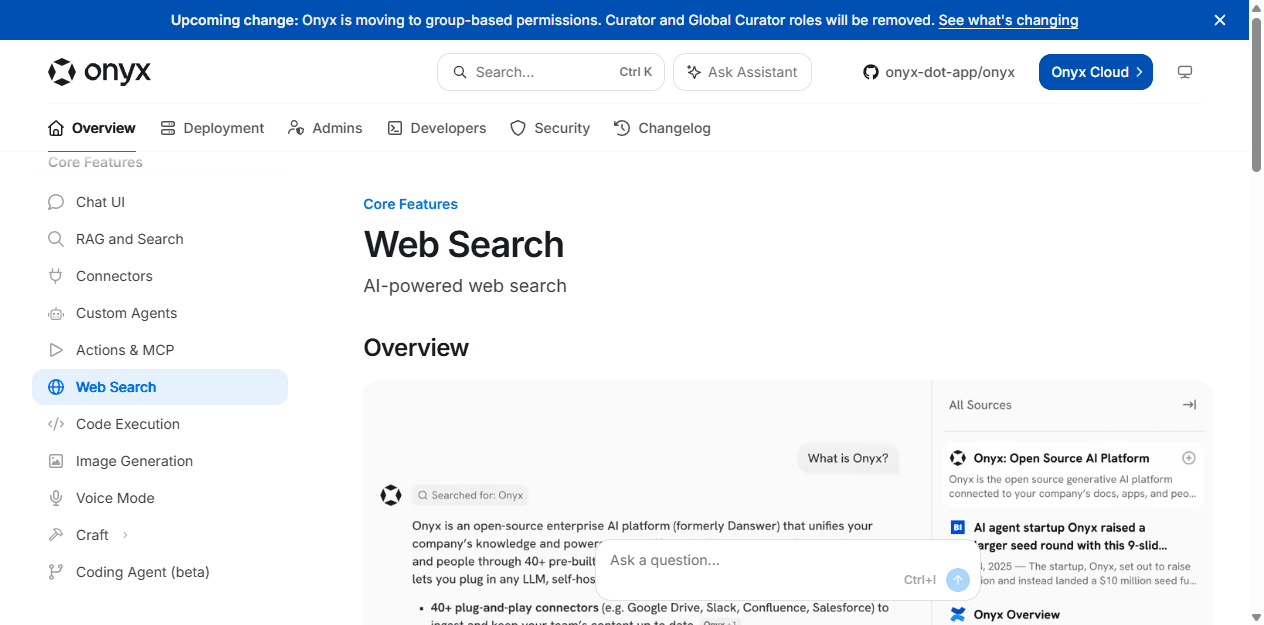
Task: Open the onyx-dot-app/onyx GitHub link
Action: click(x=939, y=72)
